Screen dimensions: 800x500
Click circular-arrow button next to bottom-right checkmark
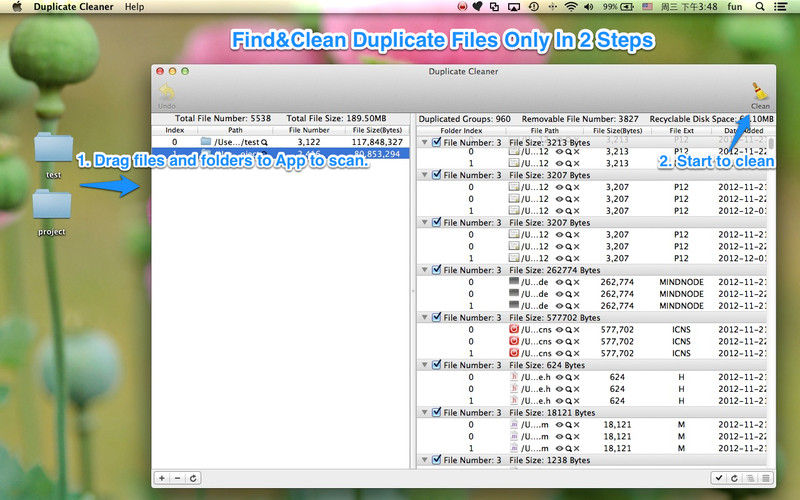pos(734,478)
